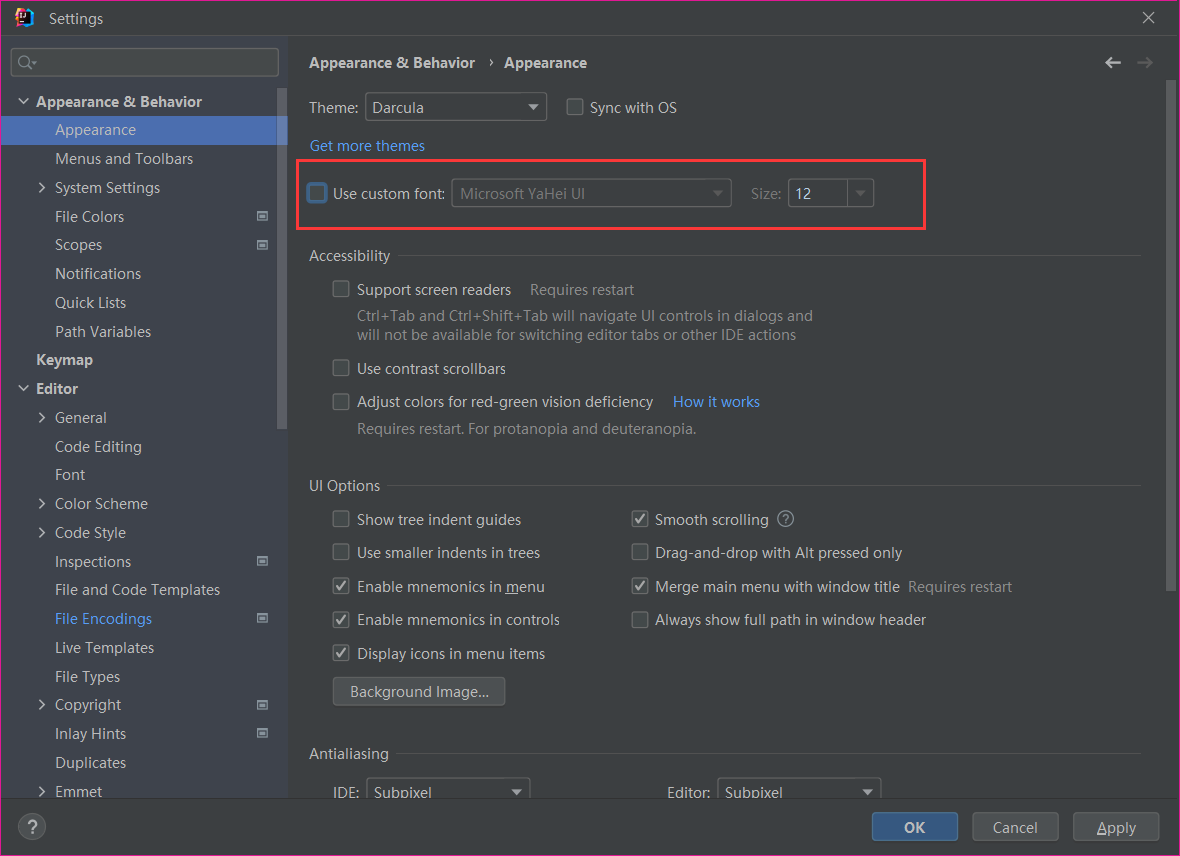Expand the Copyright node
The width and height of the screenshot is (1180, 856).
(42, 705)
